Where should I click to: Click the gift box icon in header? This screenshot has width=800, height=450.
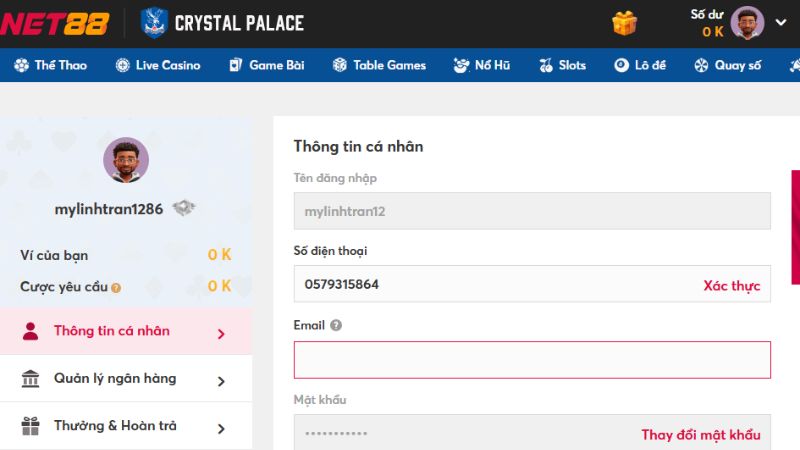(625, 22)
